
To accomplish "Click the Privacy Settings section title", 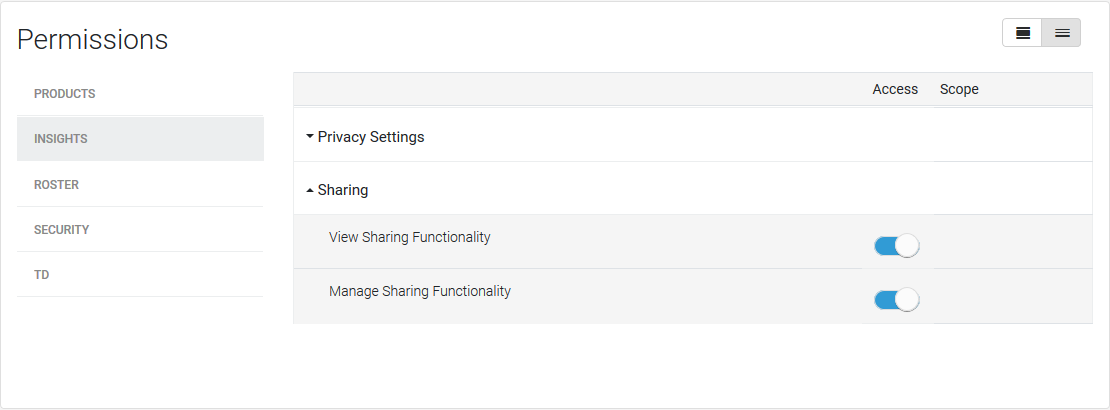I will [x=371, y=137].
